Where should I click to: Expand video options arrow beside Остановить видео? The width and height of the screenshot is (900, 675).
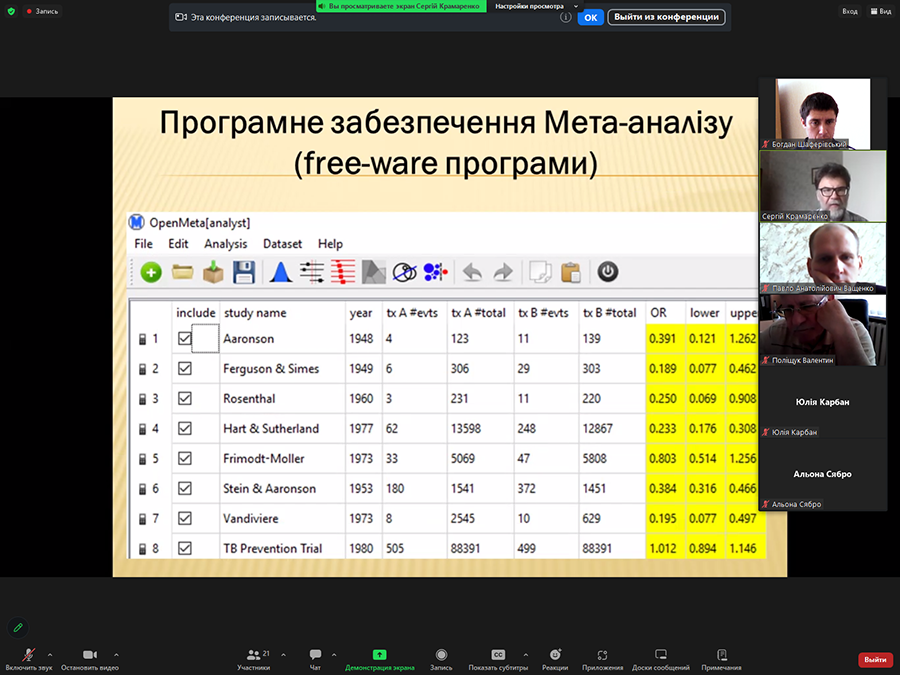point(117,654)
